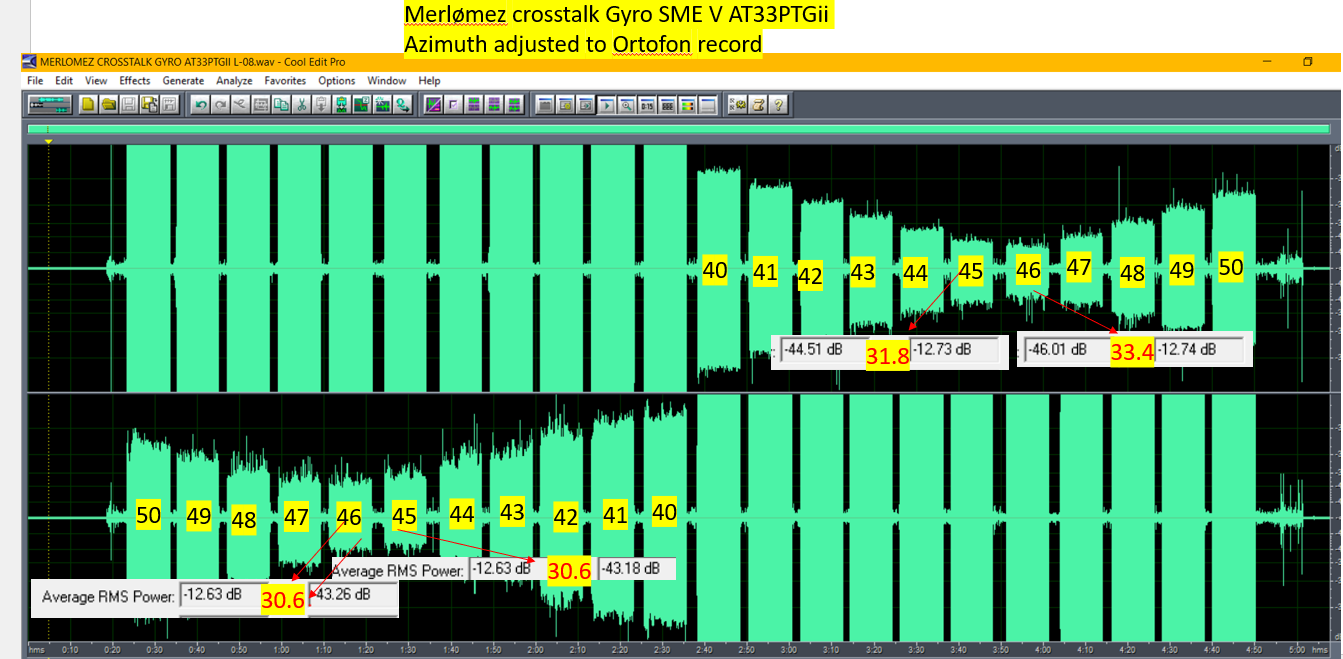Click the time display toolbar icon
1343x659 pixels.
pyautogui.click(x=646, y=104)
